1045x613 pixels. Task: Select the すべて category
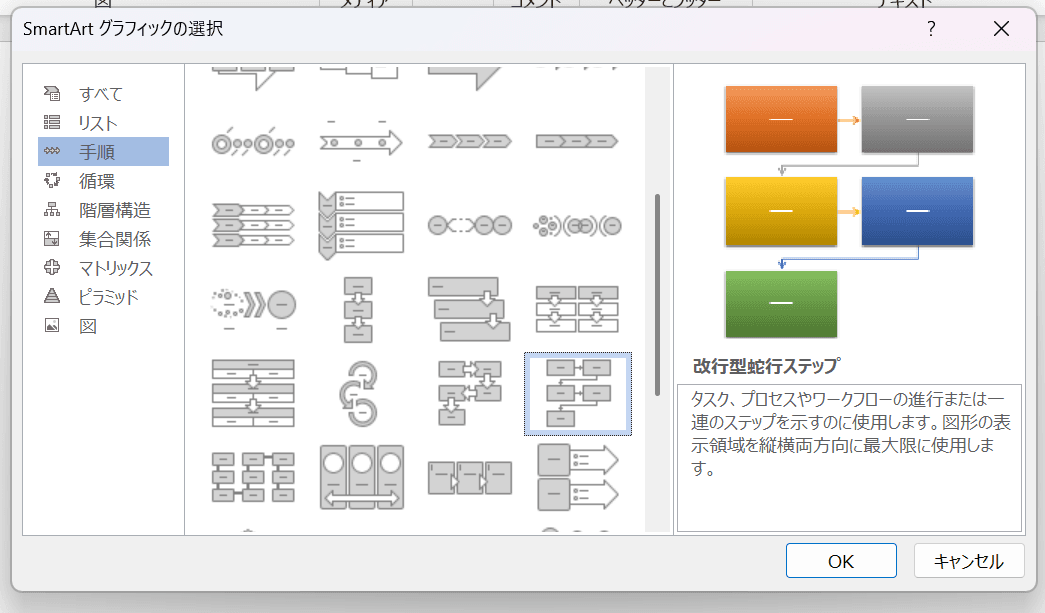(x=101, y=94)
